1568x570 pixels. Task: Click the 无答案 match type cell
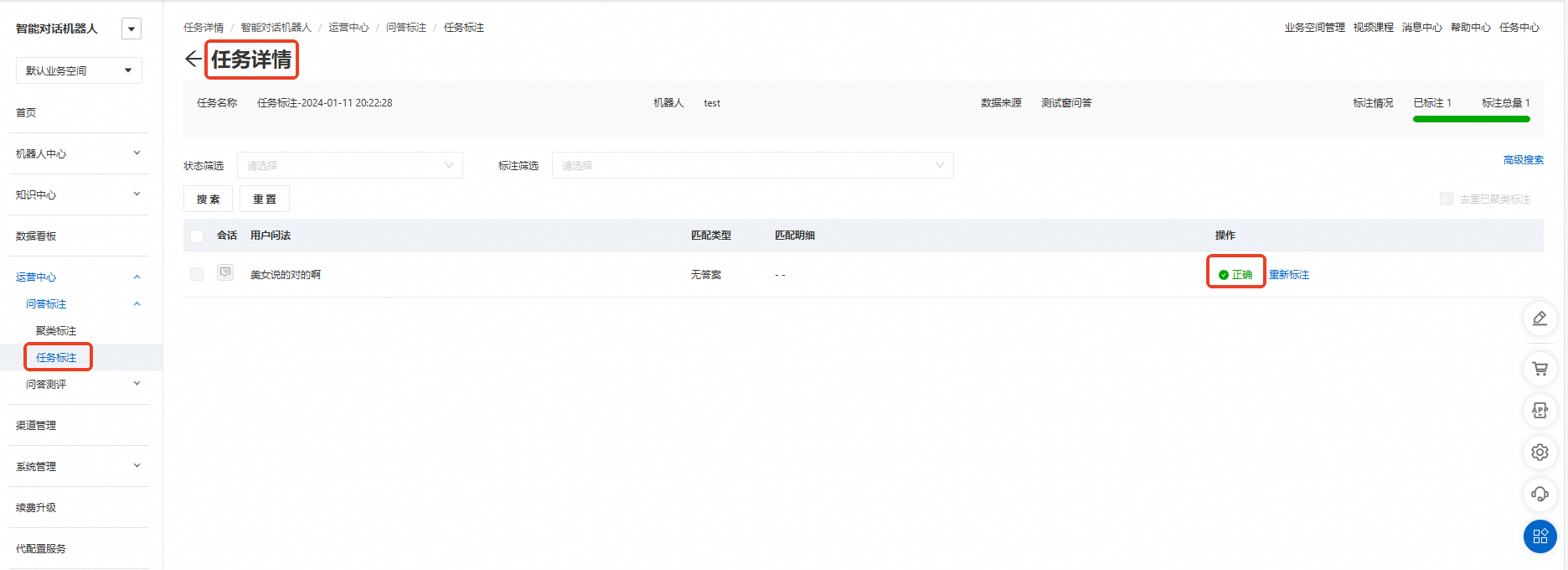pos(706,275)
